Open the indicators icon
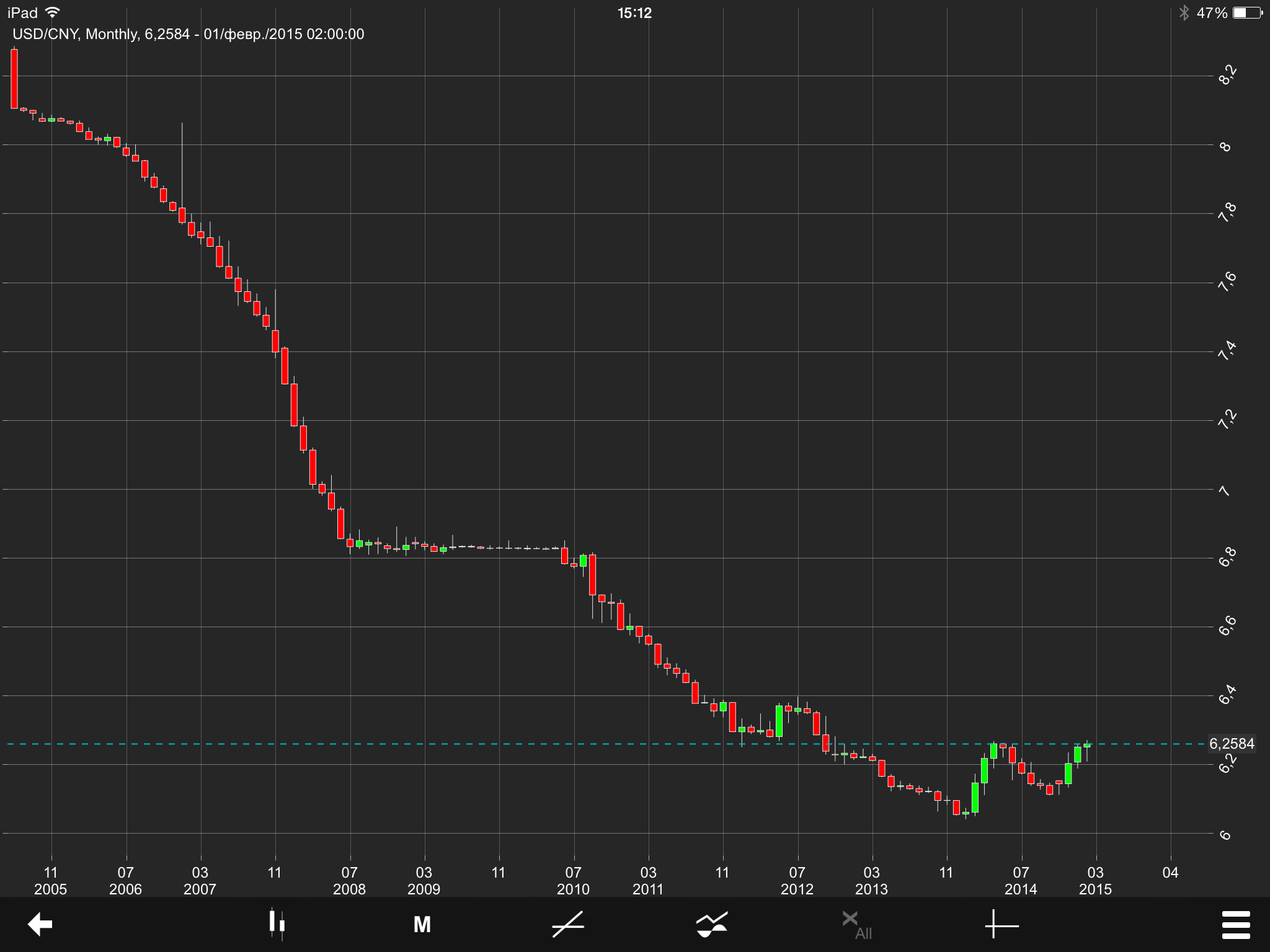The height and width of the screenshot is (952, 1270). [x=711, y=924]
